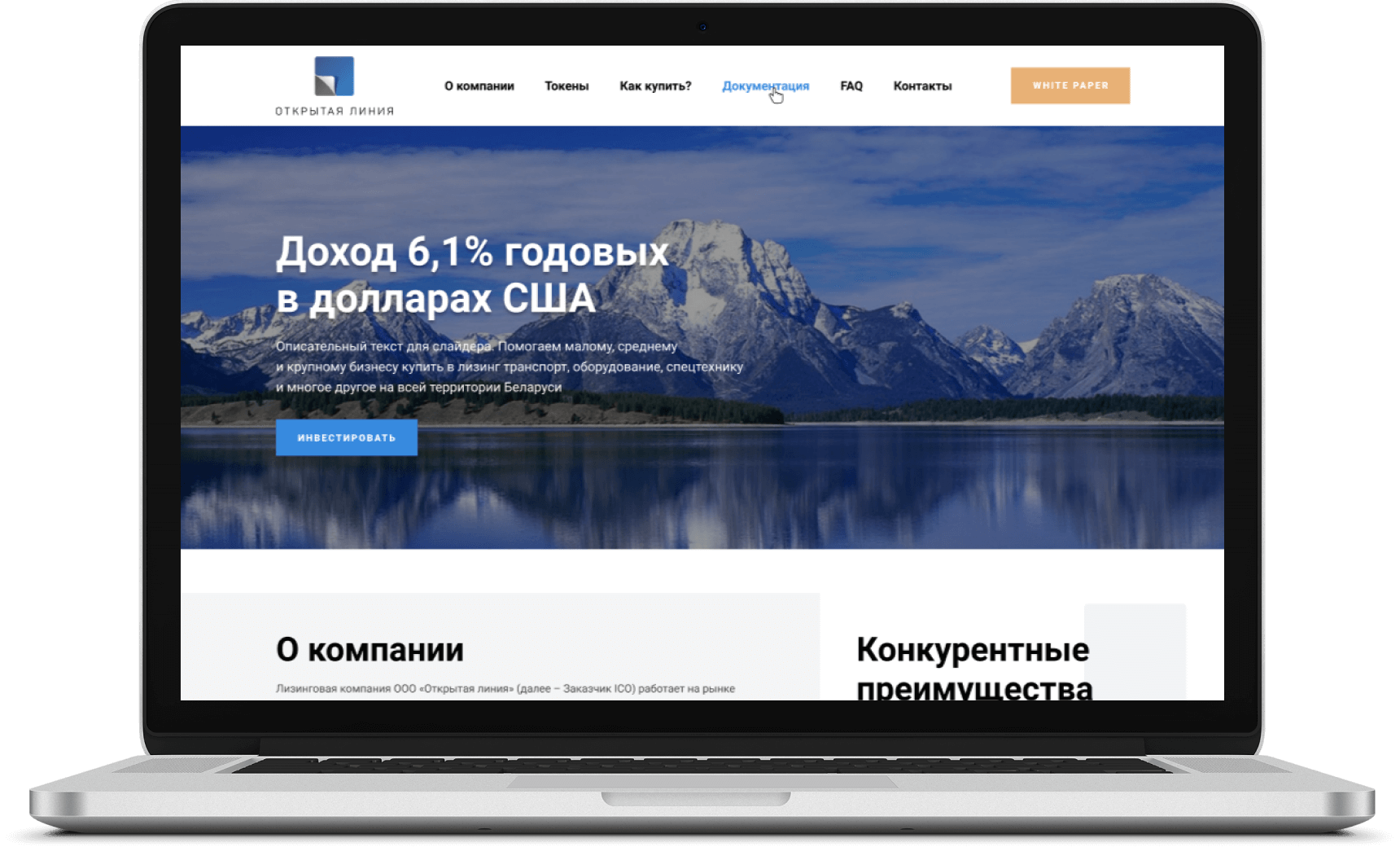Click the hero description text about лизинг
This screenshot has width=1400, height=847.
pyautogui.click(x=509, y=366)
